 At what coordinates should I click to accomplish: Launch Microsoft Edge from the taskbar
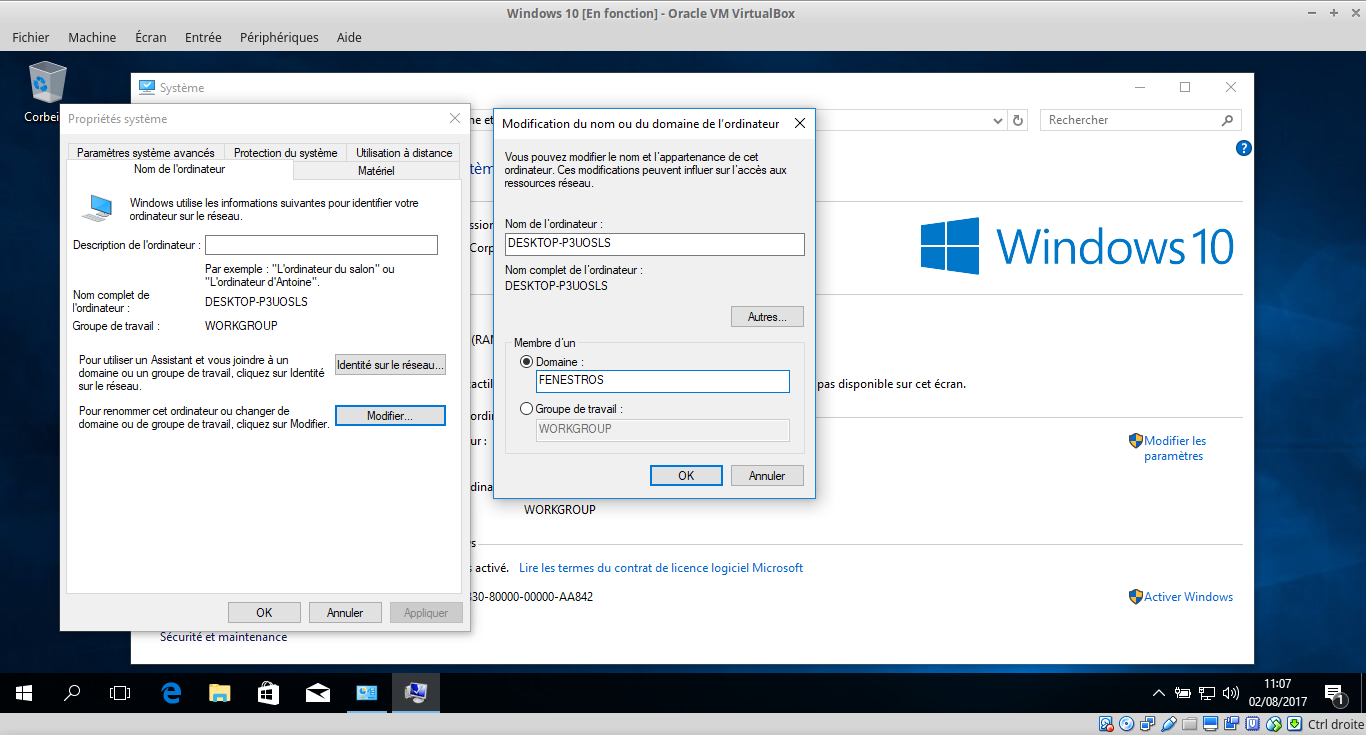click(x=171, y=692)
